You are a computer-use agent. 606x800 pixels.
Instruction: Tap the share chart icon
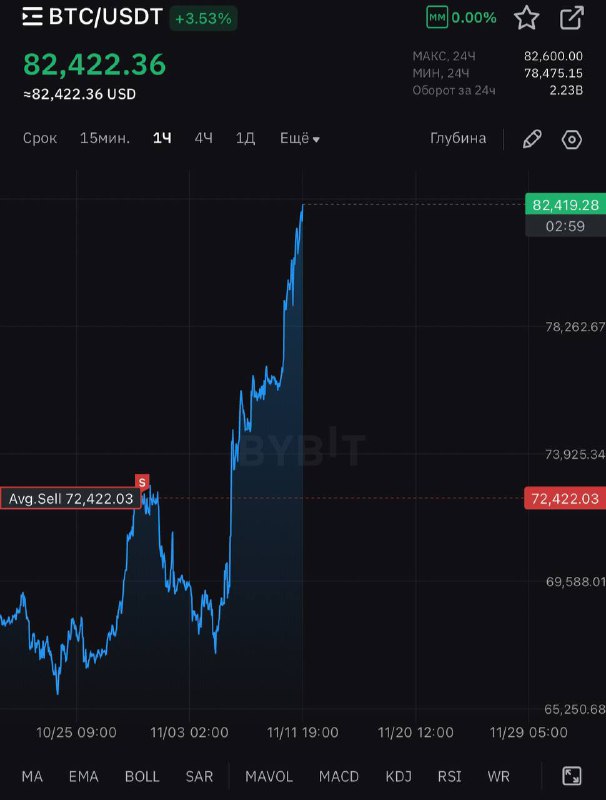[x=572, y=17]
